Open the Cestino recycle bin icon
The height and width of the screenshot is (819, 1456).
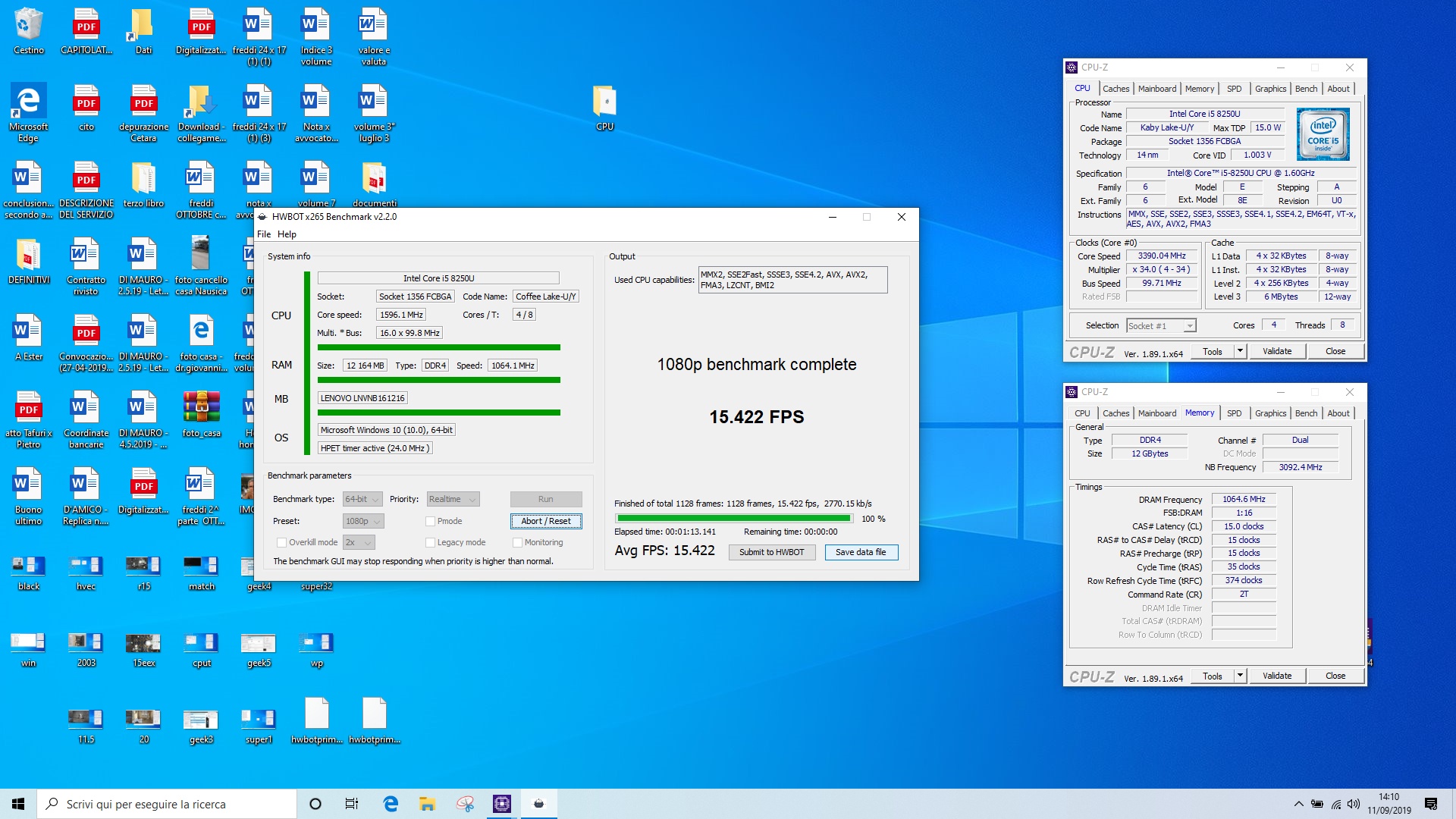pyautogui.click(x=28, y=30)
